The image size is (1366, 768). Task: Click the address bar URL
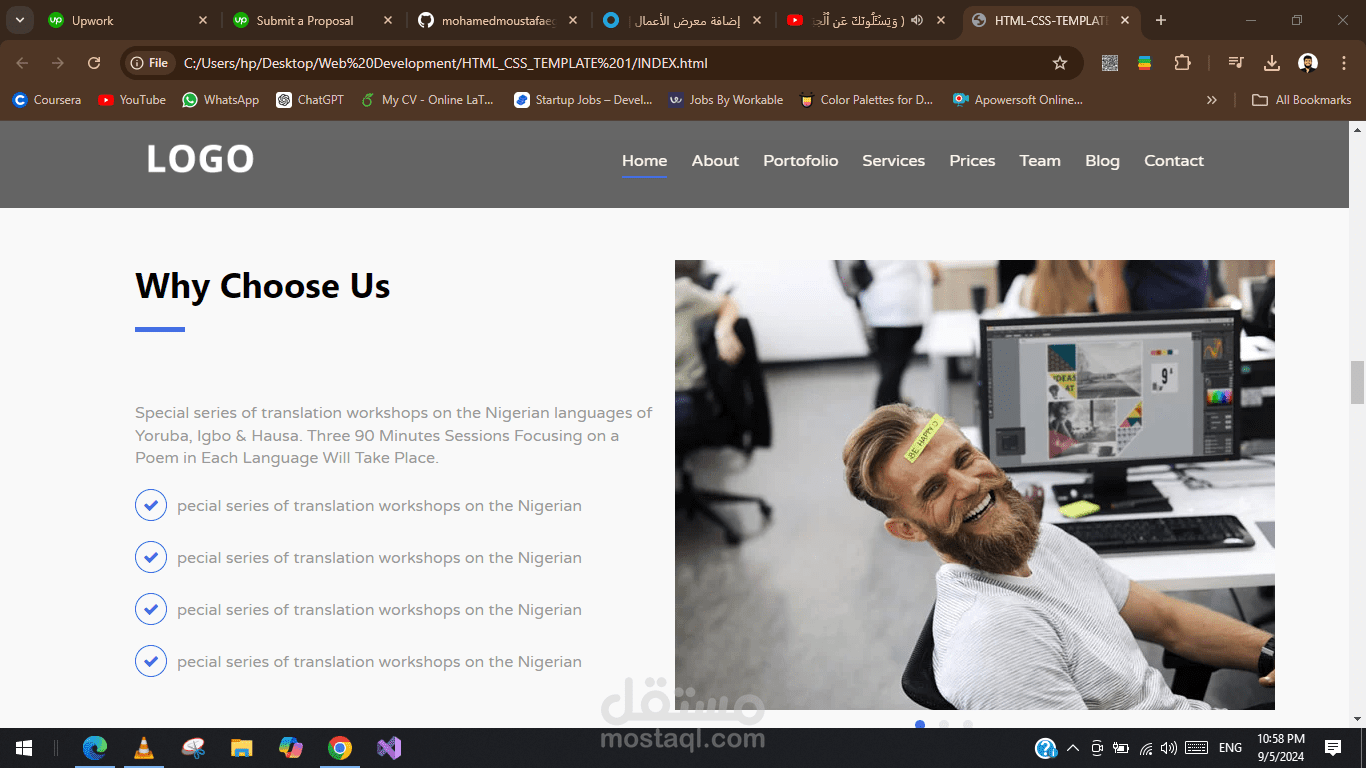(446, 63)
